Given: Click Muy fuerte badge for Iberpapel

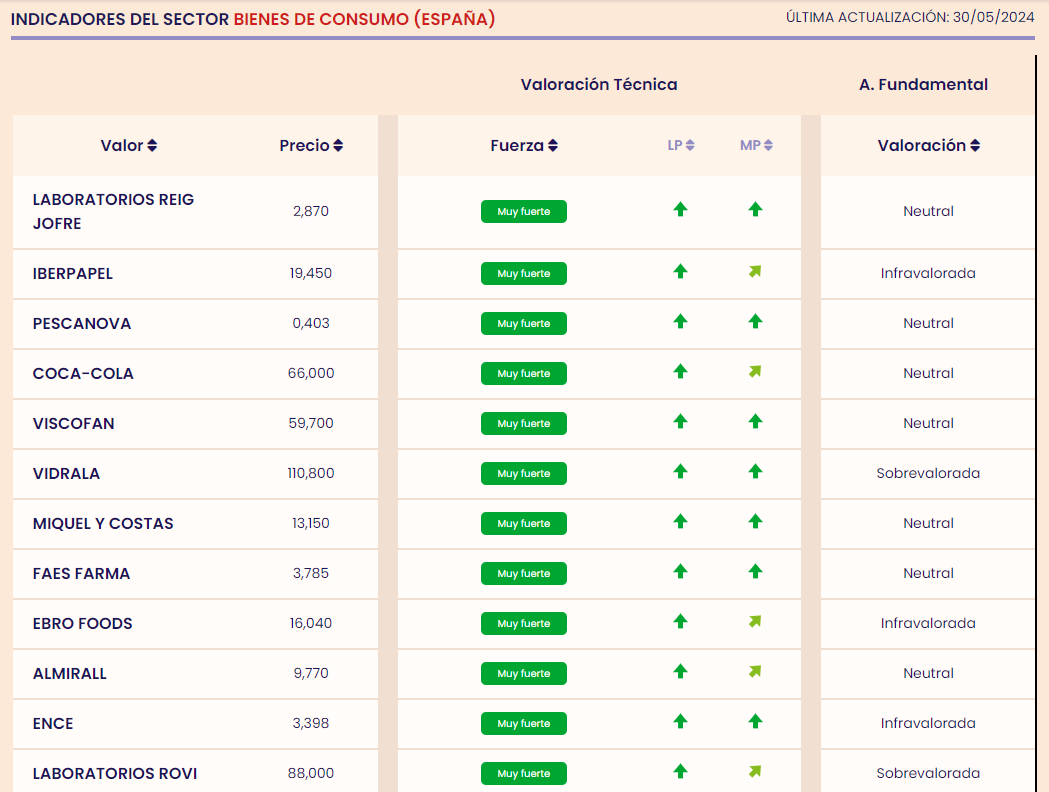Looking at the screenshot, I should click(524, 274).
